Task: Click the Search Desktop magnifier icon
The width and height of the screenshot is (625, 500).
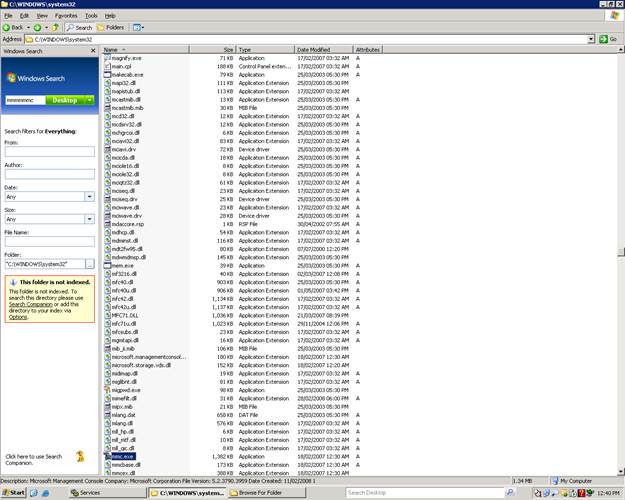Action: (510, 492)
